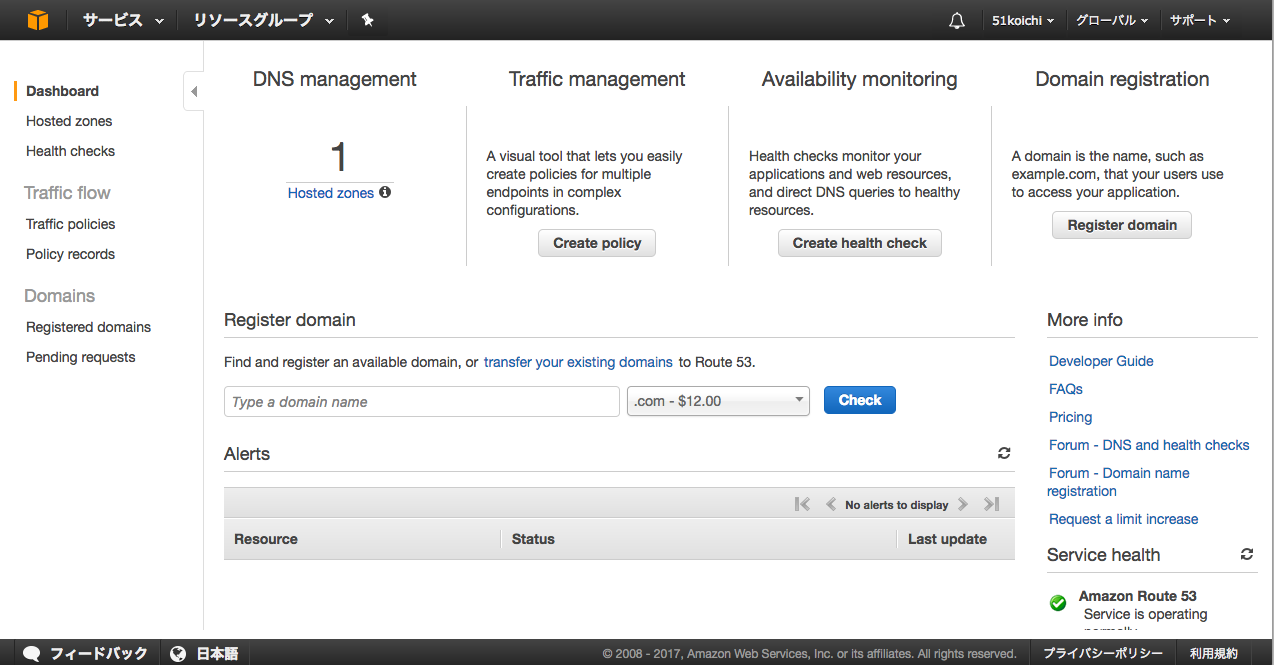This screenshot has height=665, width=1274.
Task: Refresh the Service health section
Action: (x=1247, y=554)
